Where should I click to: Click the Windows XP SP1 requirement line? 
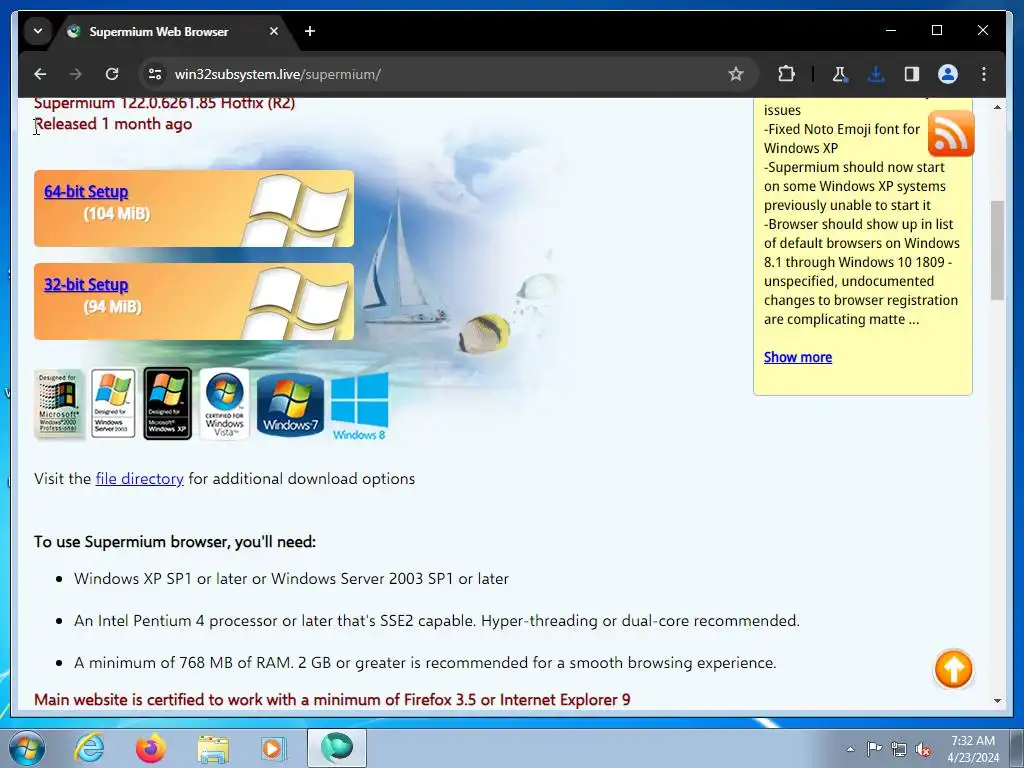coord(291,579)
